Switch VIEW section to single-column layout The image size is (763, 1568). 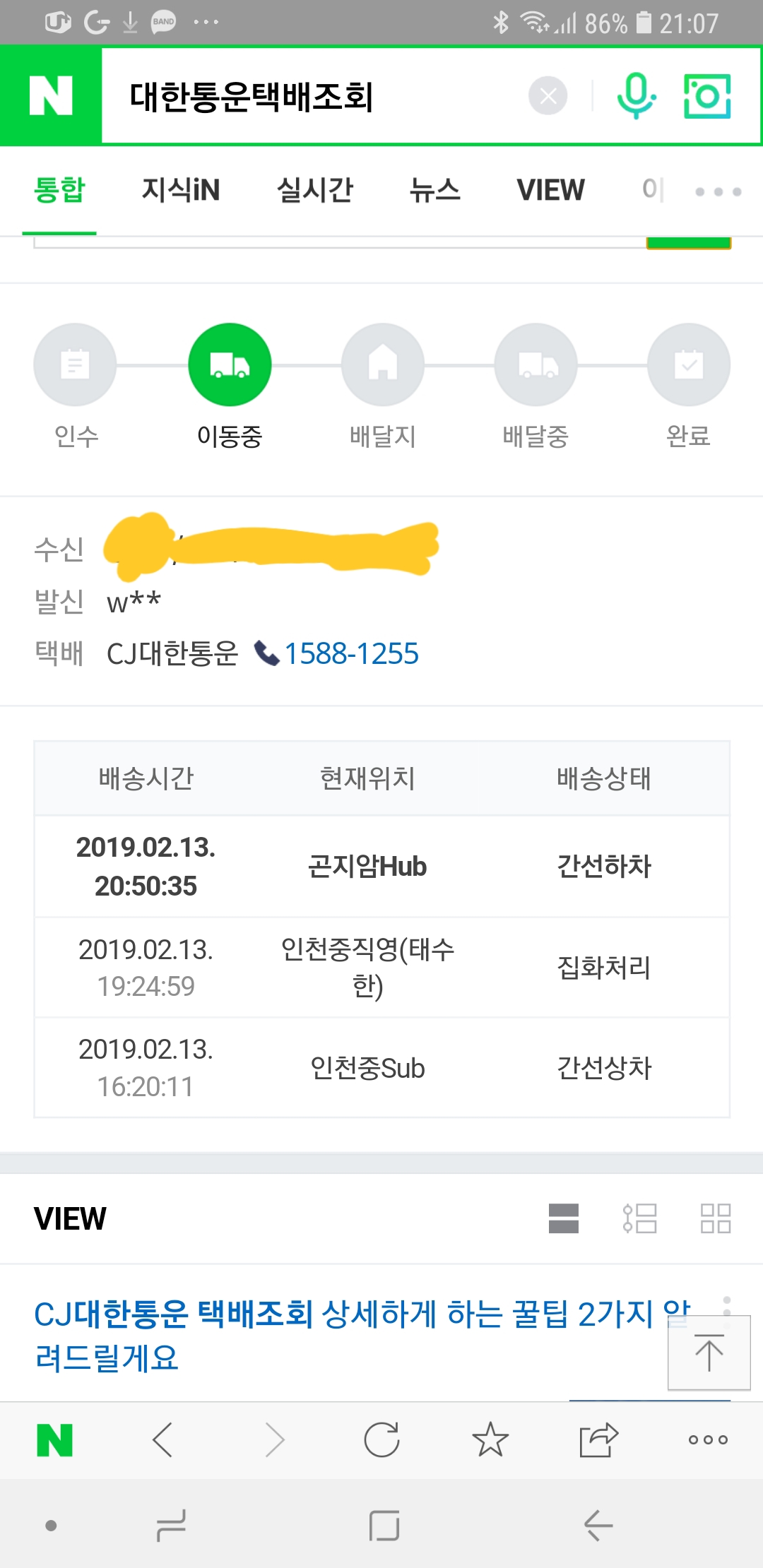pos(563,1218)
